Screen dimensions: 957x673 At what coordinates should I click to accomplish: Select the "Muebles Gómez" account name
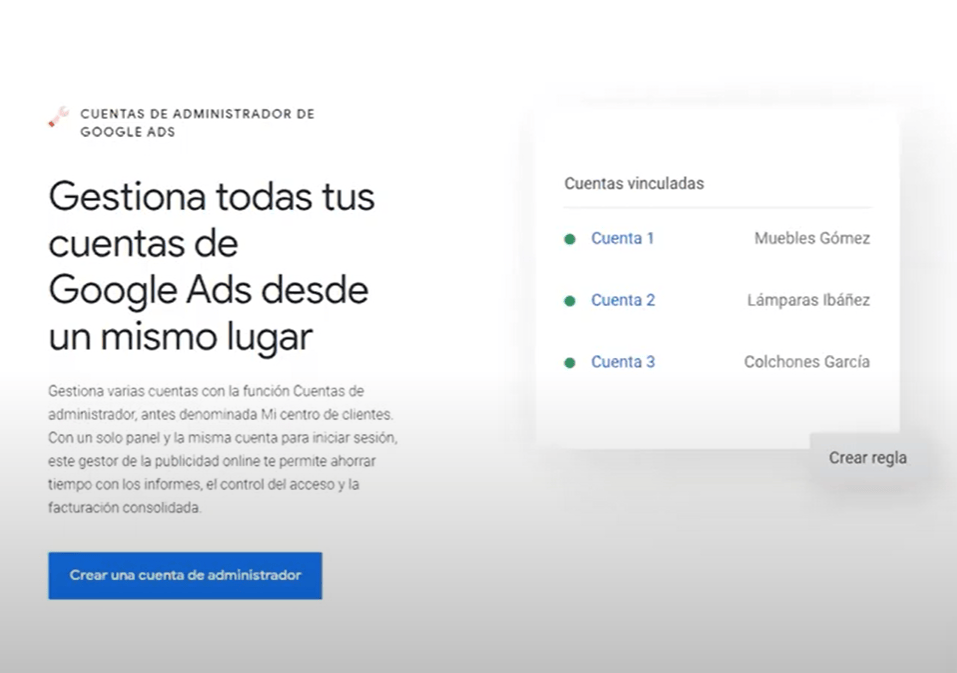point(811,238)
